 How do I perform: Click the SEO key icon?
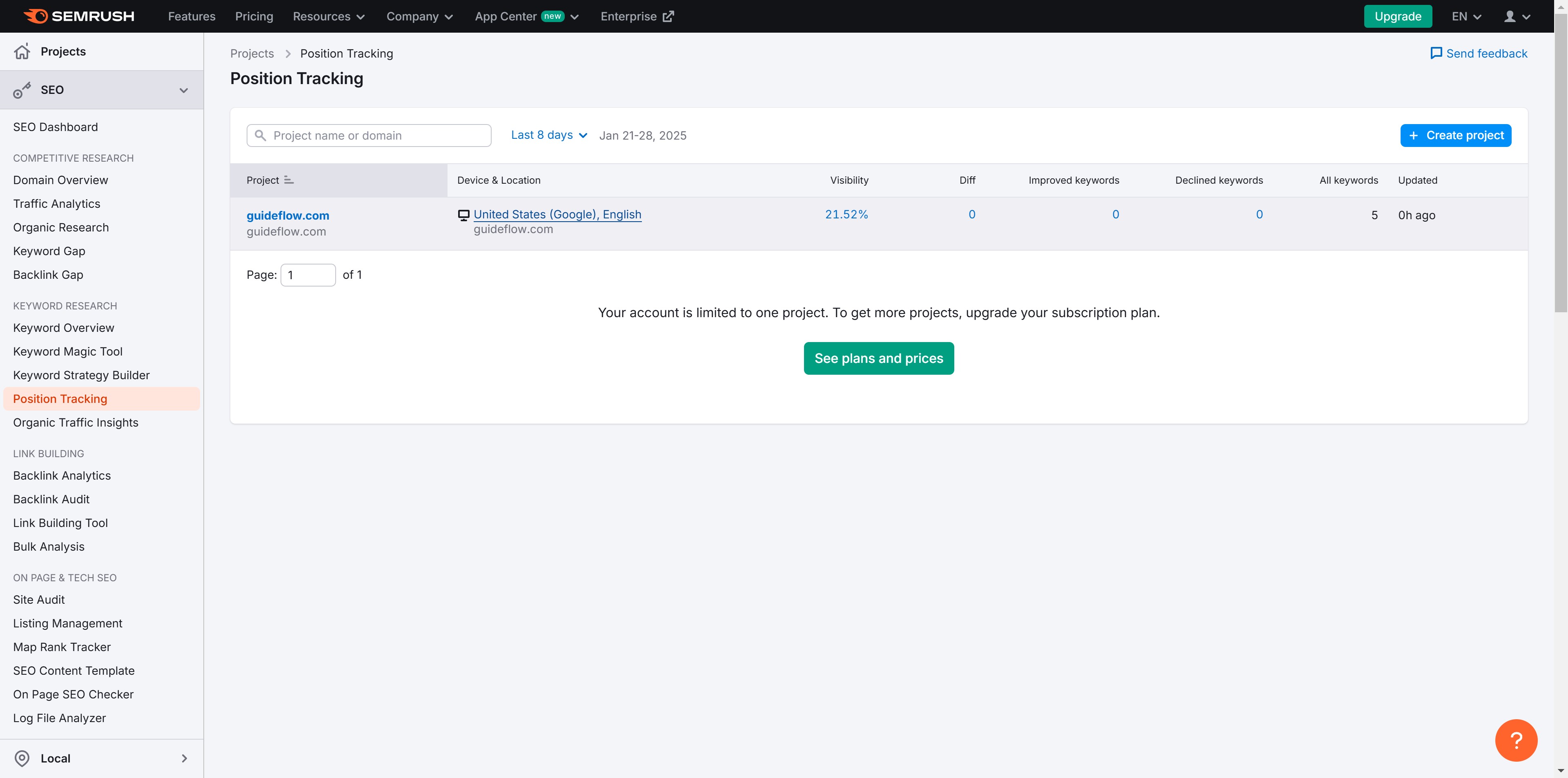click(22, 90)
